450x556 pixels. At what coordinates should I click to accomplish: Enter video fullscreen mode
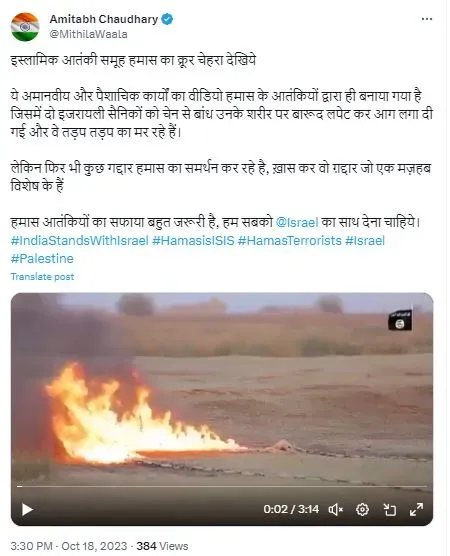click(x=416, y=510)
